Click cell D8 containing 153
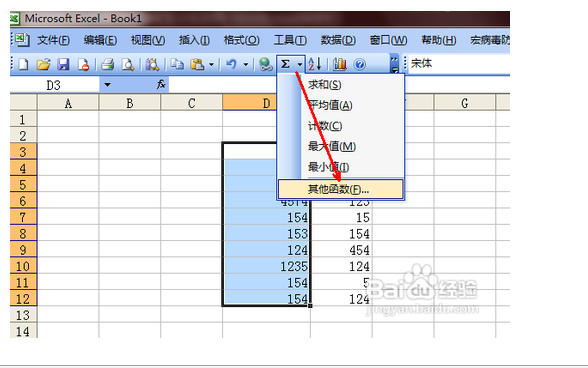588x368 pixels. coord(266,233)
